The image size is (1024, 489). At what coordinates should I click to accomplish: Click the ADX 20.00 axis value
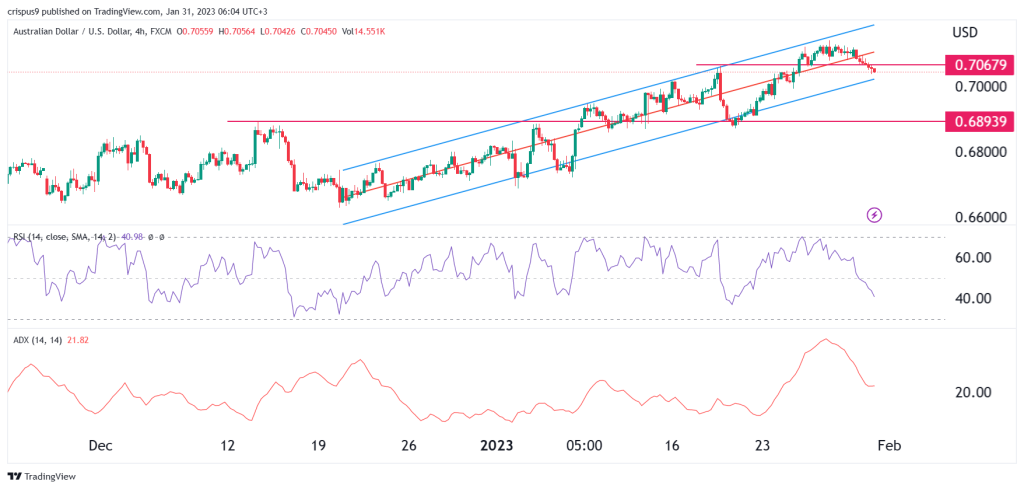coord(974,392)
